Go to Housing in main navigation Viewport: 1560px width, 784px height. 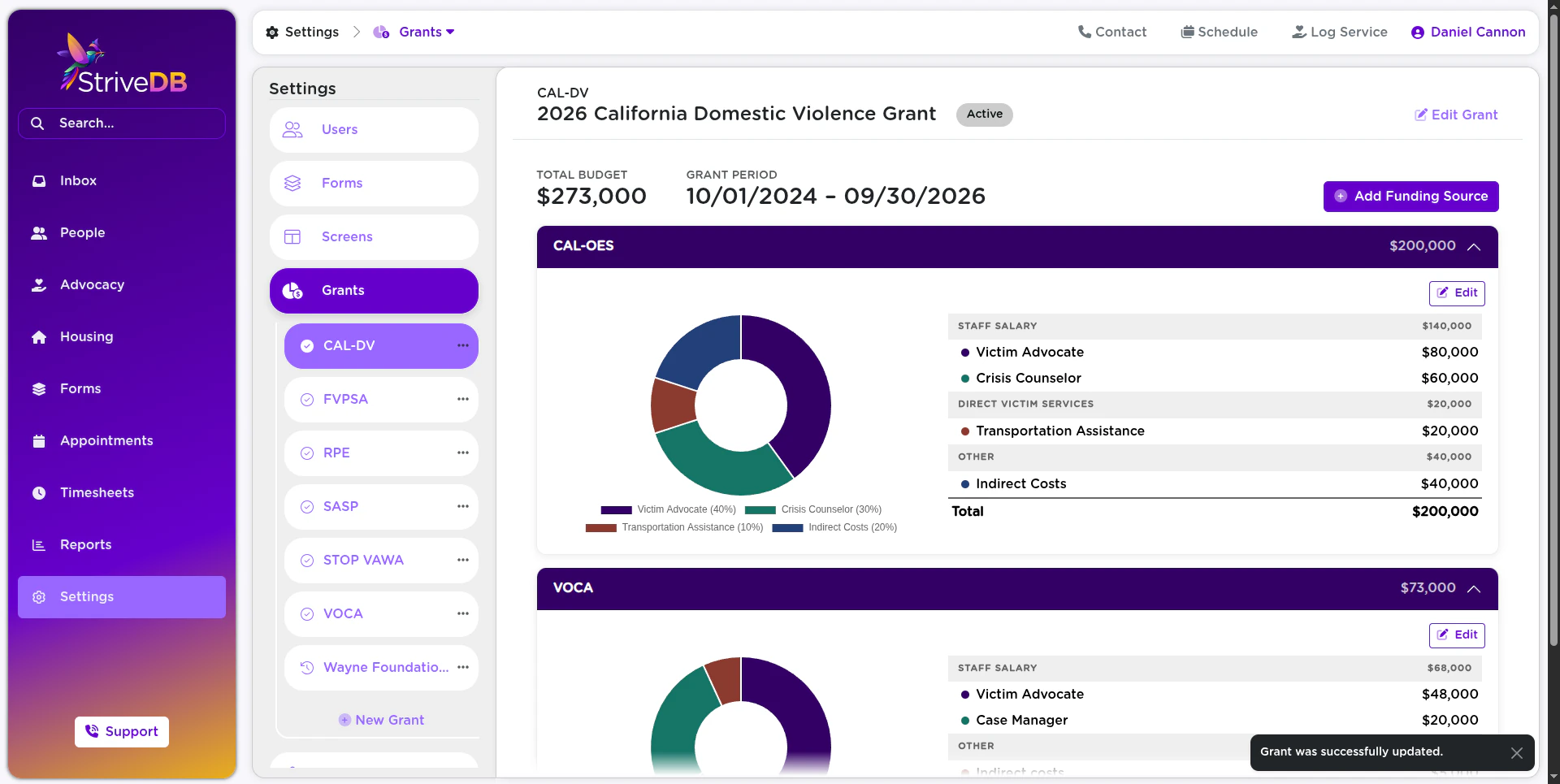(x=122, y=337)
